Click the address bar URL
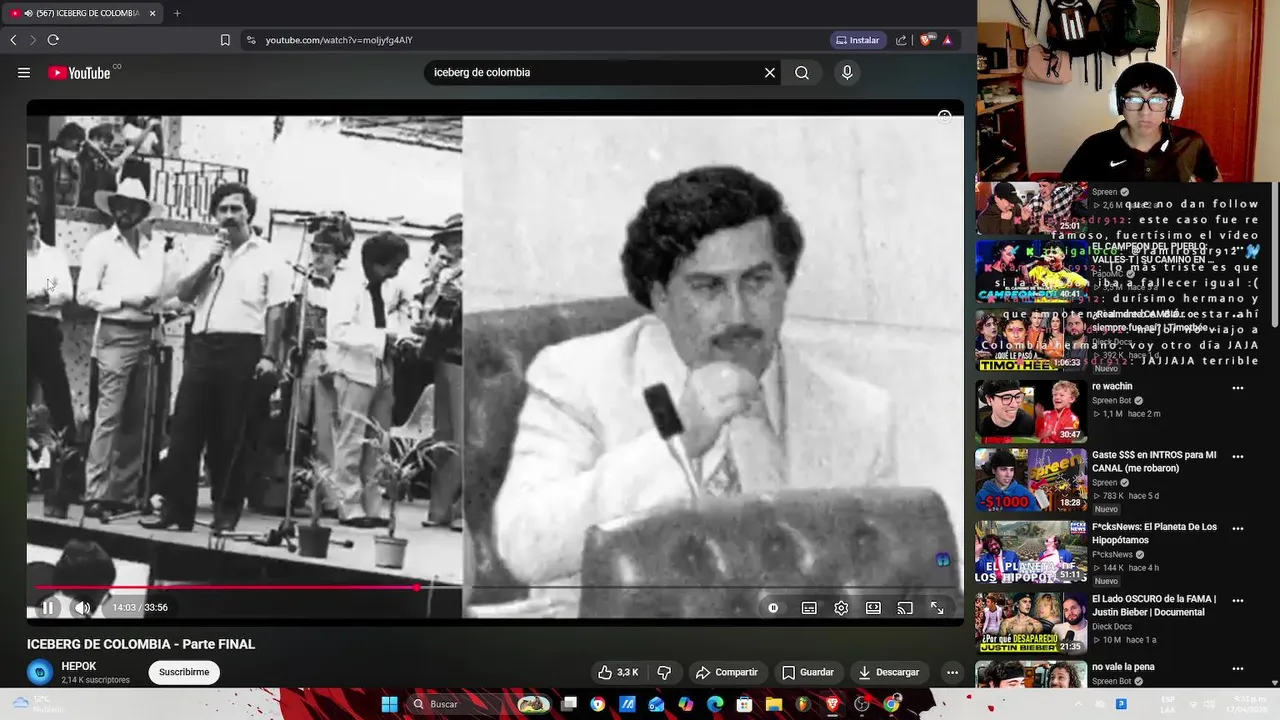 [339, 40]
